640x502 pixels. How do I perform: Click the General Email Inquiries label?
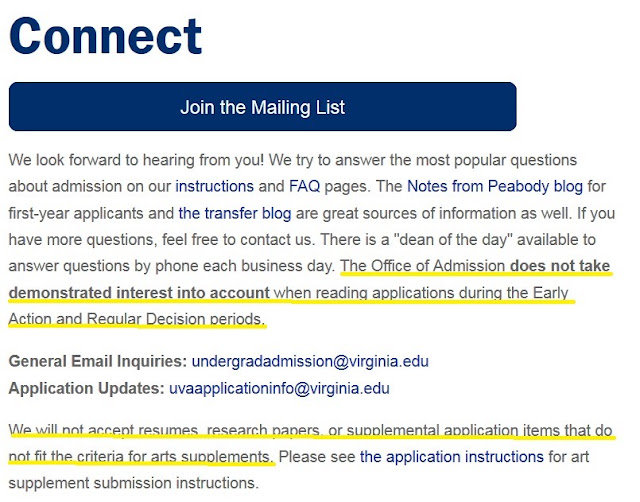coord(98,362)
